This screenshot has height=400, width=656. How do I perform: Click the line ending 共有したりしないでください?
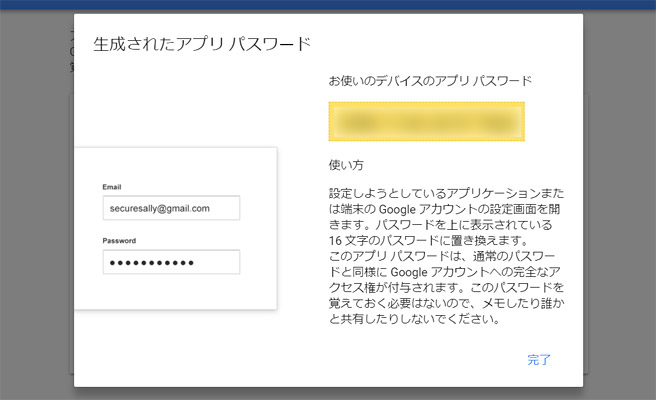click(414, 319)
